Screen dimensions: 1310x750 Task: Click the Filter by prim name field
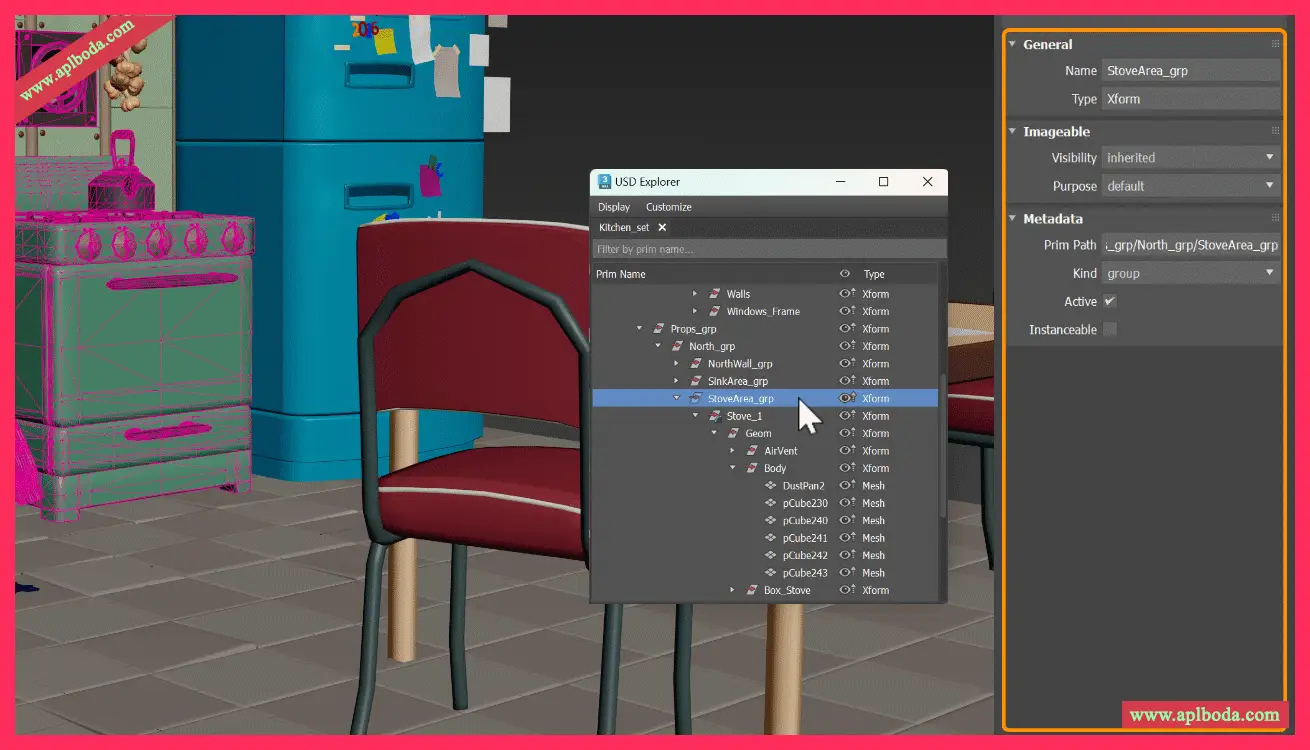coord(768,249)
